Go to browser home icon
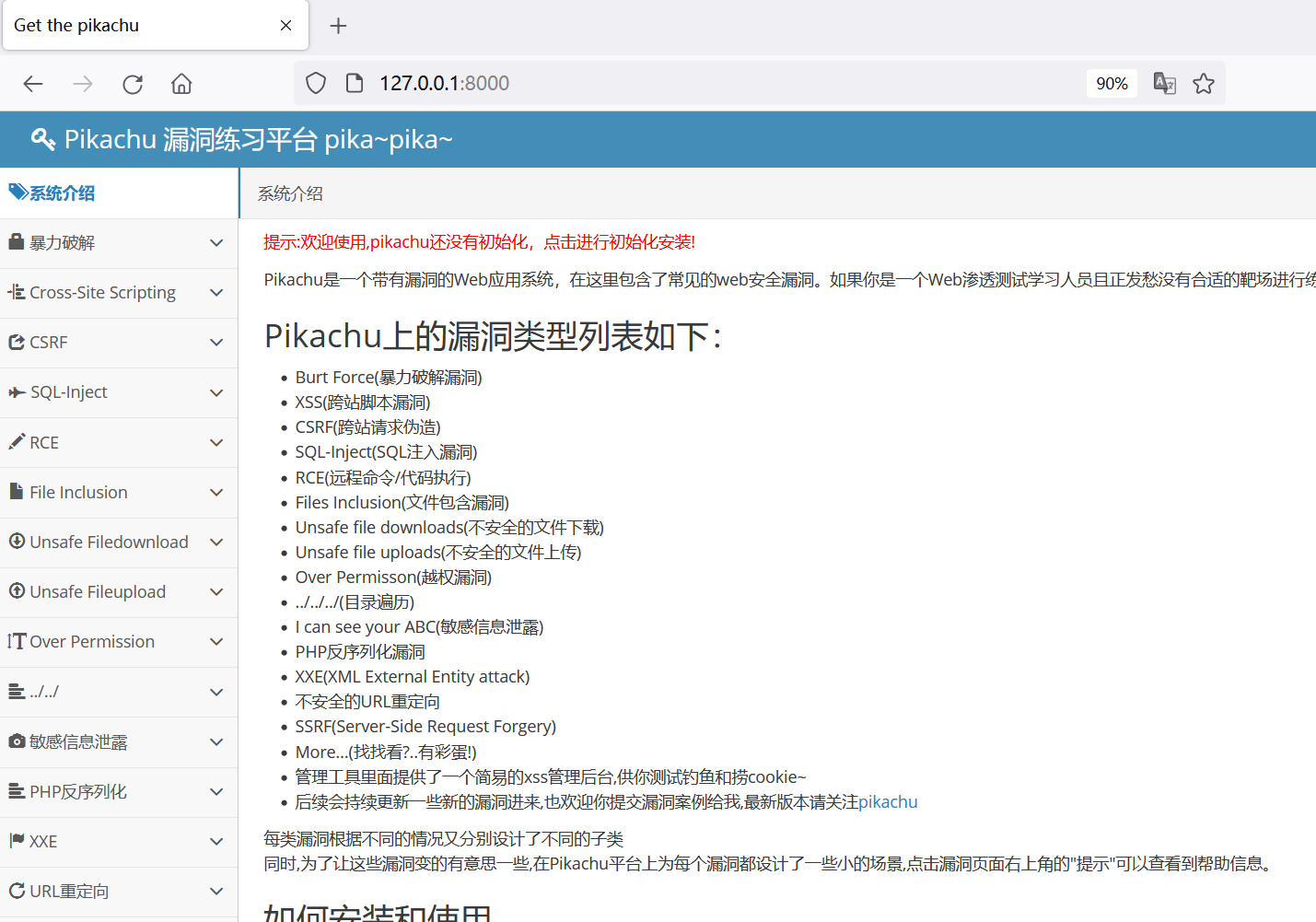This screenshot has height=922, width=1316. pyautogui.click(x=181, y=84)
